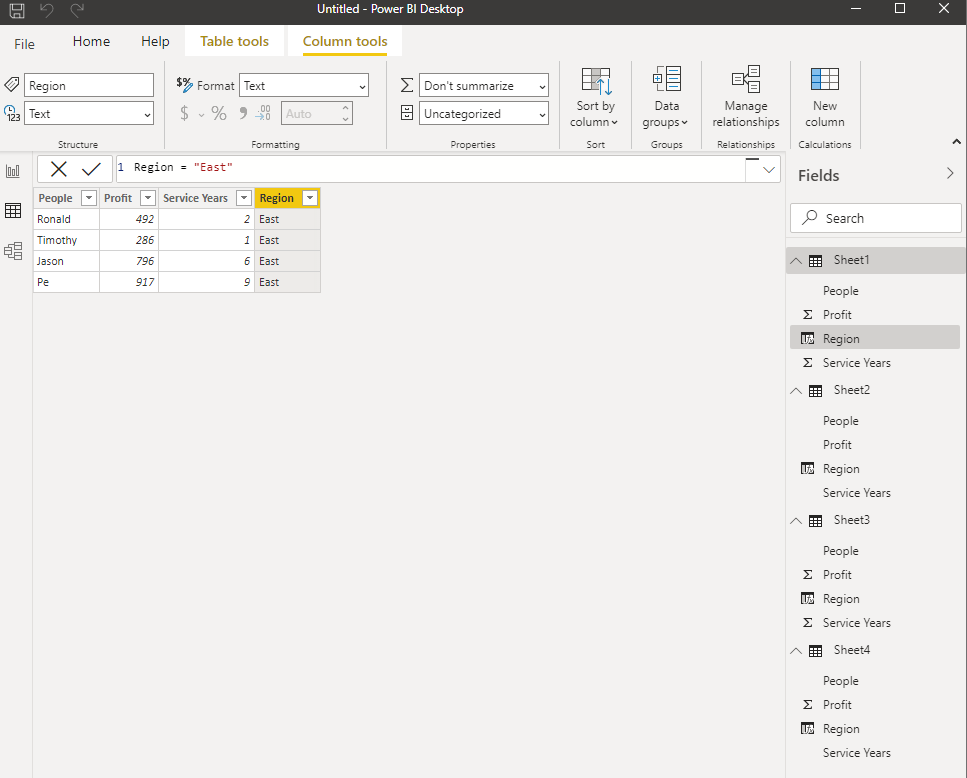
Task: Click the Redo arrow icon
Action: click(76, 10)
